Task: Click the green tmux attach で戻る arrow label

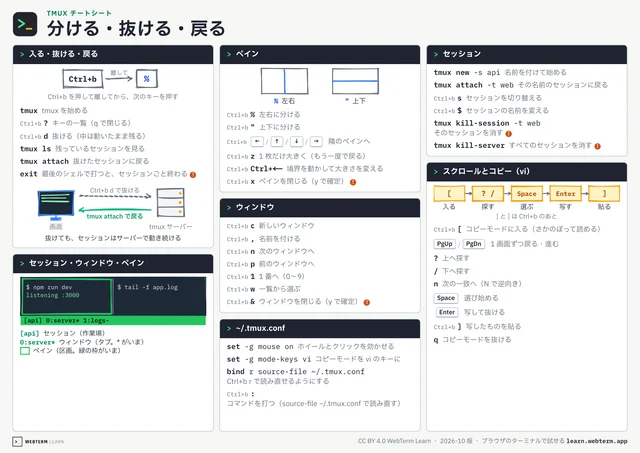Action: 115,216
